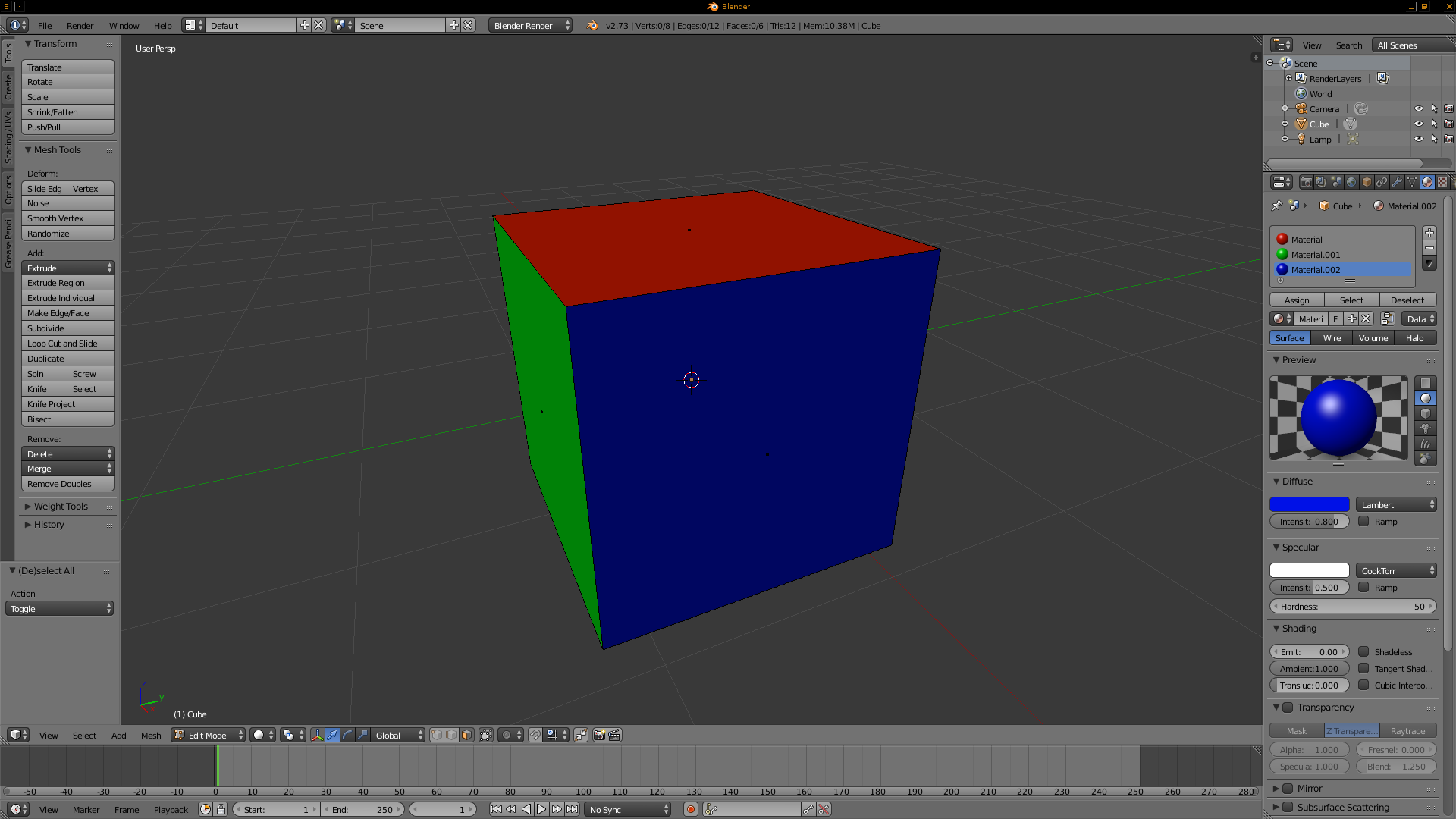The width and height of the screenshot is (1456, 819).
Task: Remove the material slot with minus
Action: tap(1429, 248)
